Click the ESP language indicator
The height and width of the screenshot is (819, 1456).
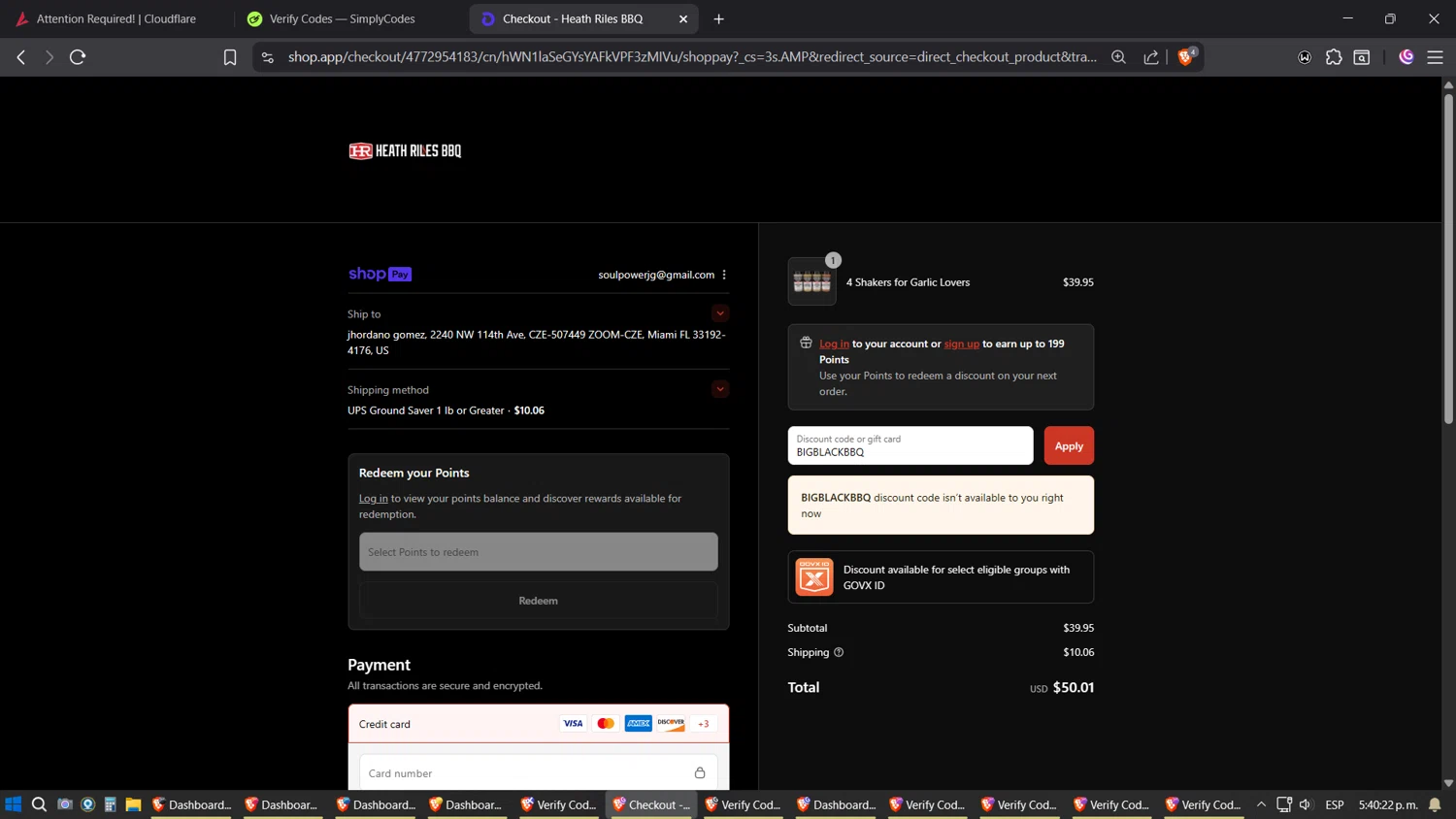click(1335, 804)
